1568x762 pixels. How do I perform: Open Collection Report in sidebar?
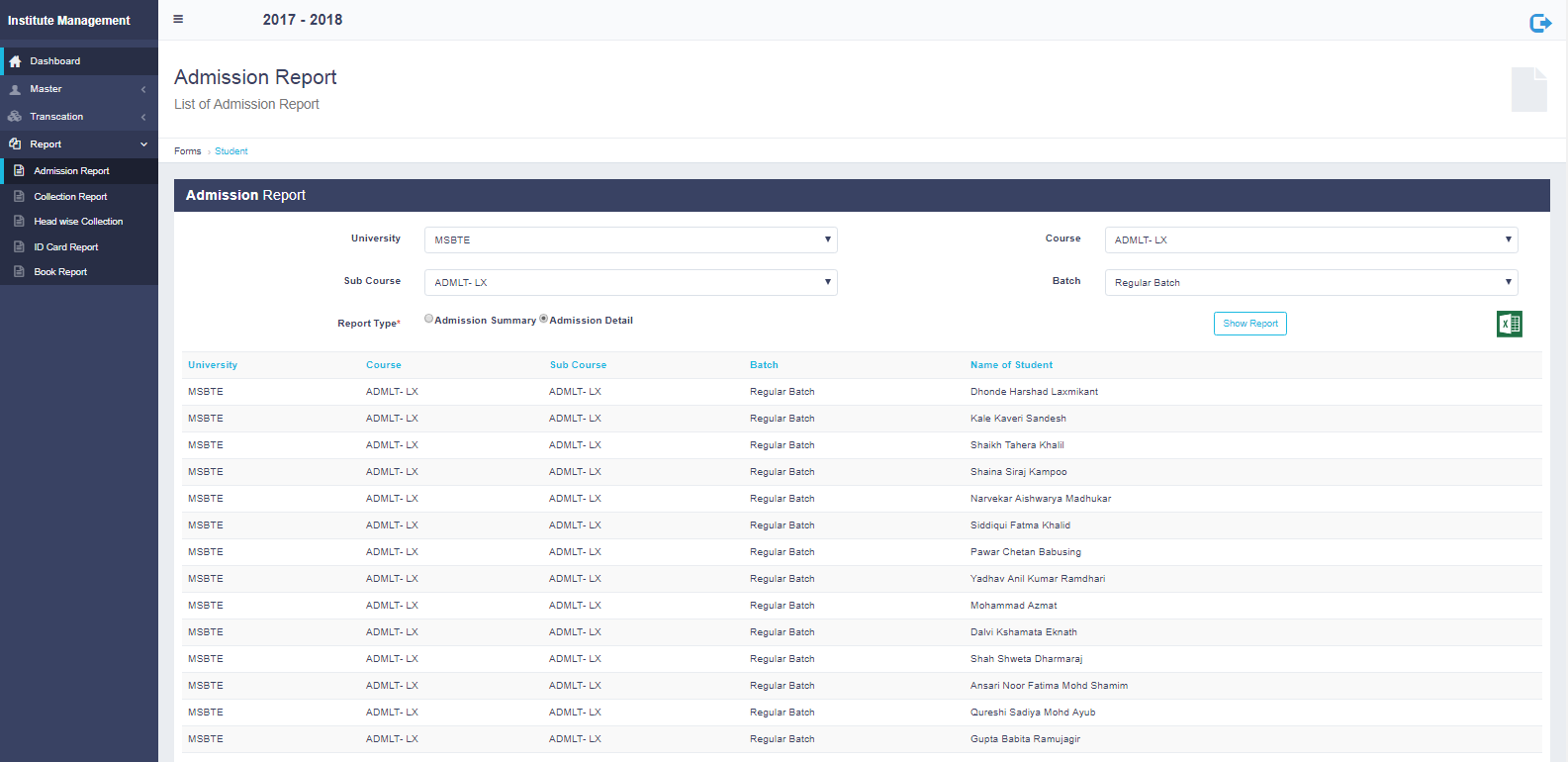coord(70,197)
